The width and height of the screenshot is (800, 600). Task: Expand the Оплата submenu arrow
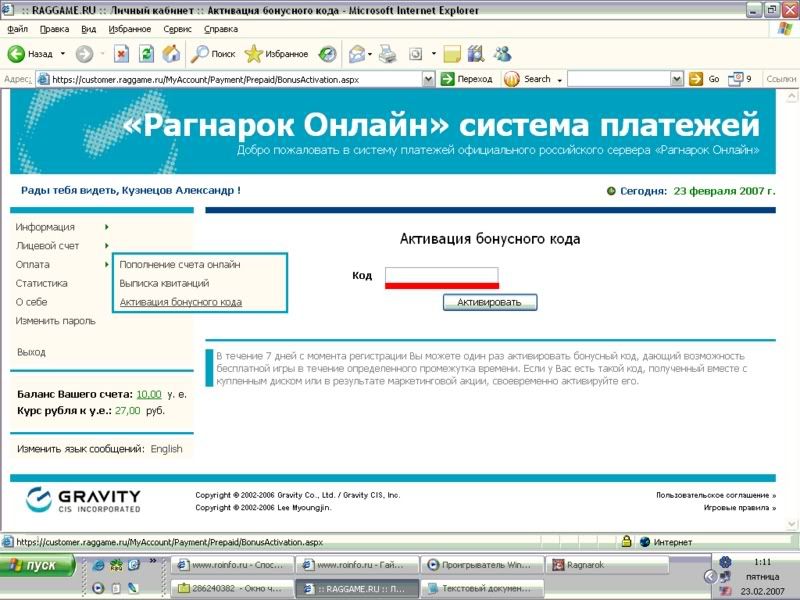point(107,264)
